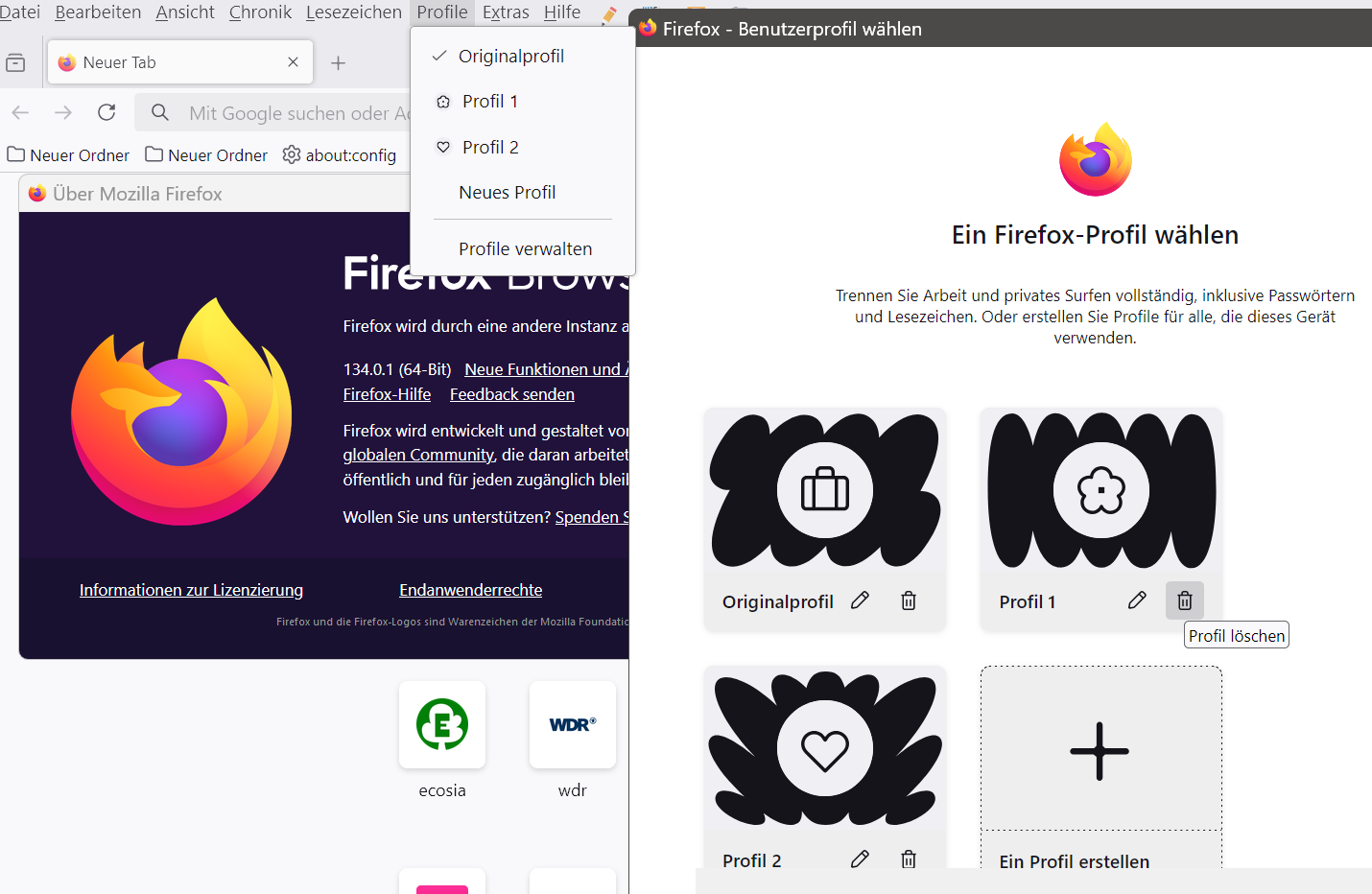Click the Originalprofil name in profile card
The height and width of the screenshot is (894, 1372).
point(777,601)
